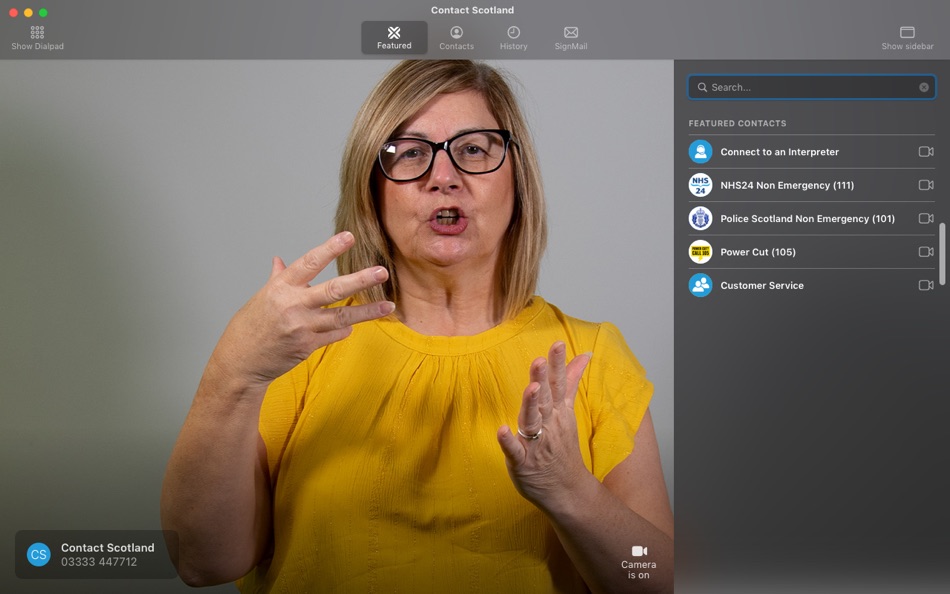This screenshot has height=594, width=950.
Task: Click the NHS24 logo avatar
Action: point(701,185)
